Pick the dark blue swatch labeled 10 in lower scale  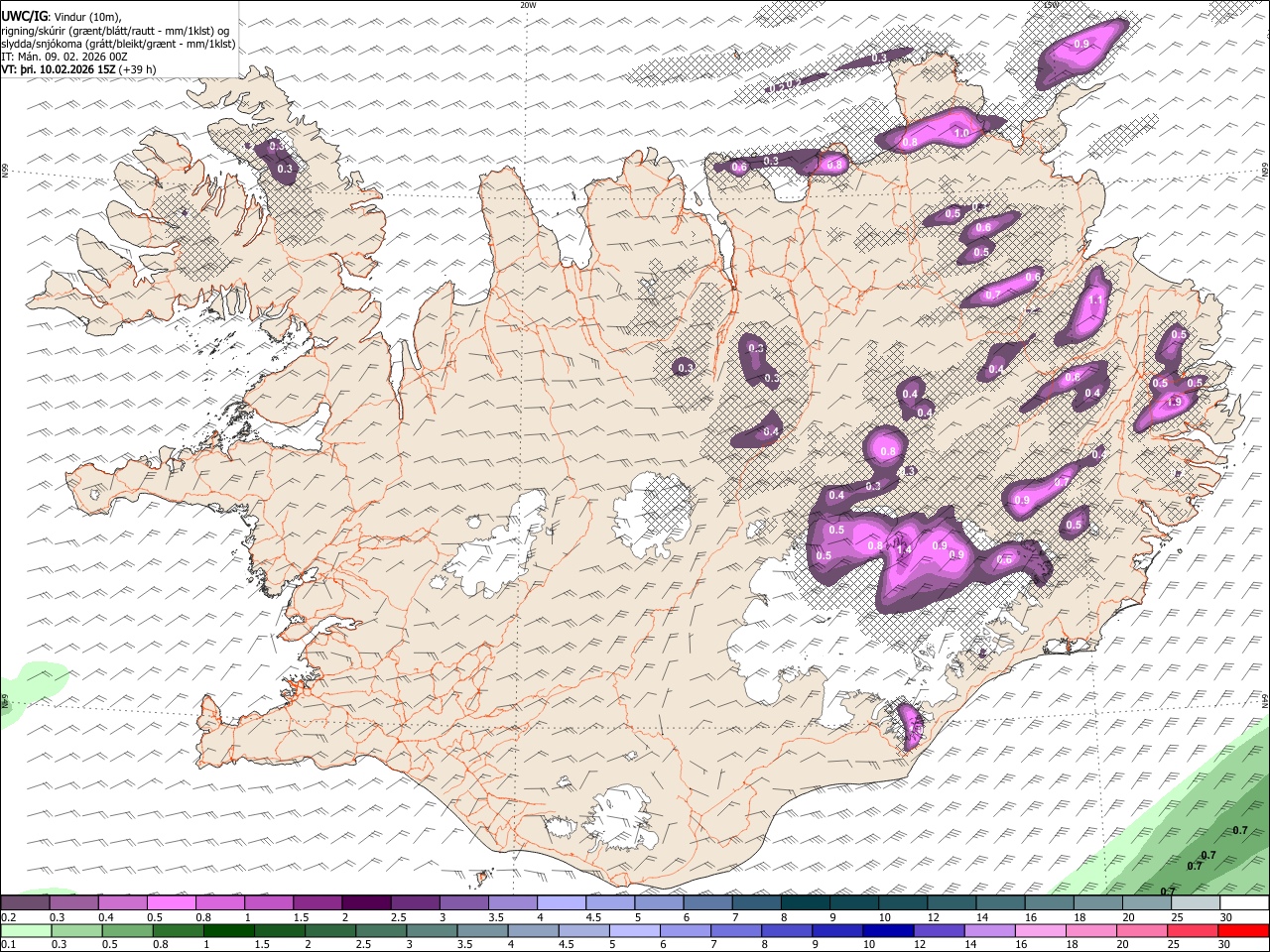pyautogui.click(x=886, y=931)
